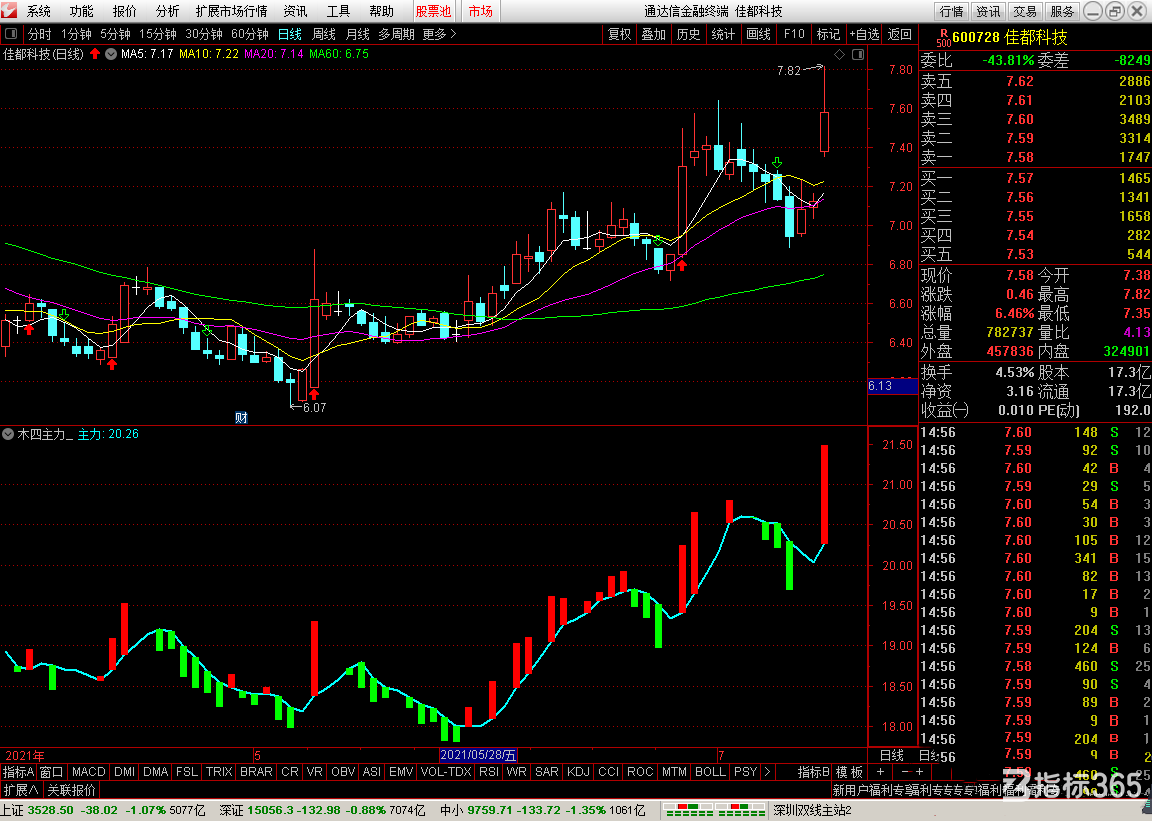Click the red up-arrow signal below 6.07 low
Viewport: 1152px width, 822px height.
(314, 395)
